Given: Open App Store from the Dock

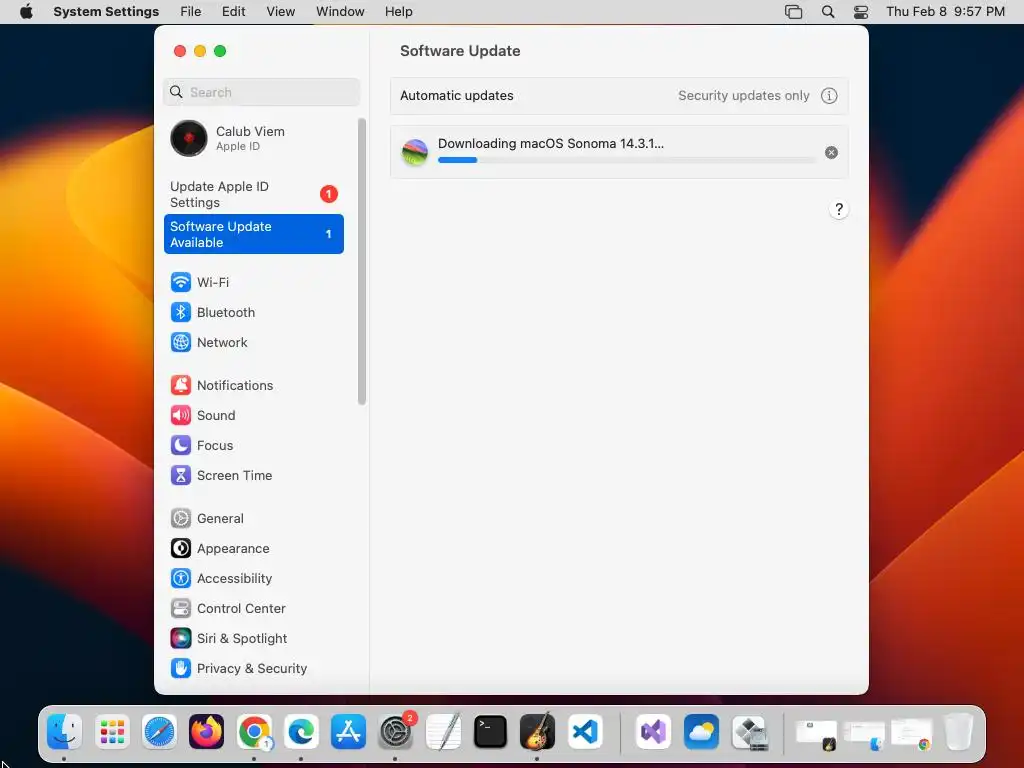Looking at the screenshot, I should click(348, 731).
